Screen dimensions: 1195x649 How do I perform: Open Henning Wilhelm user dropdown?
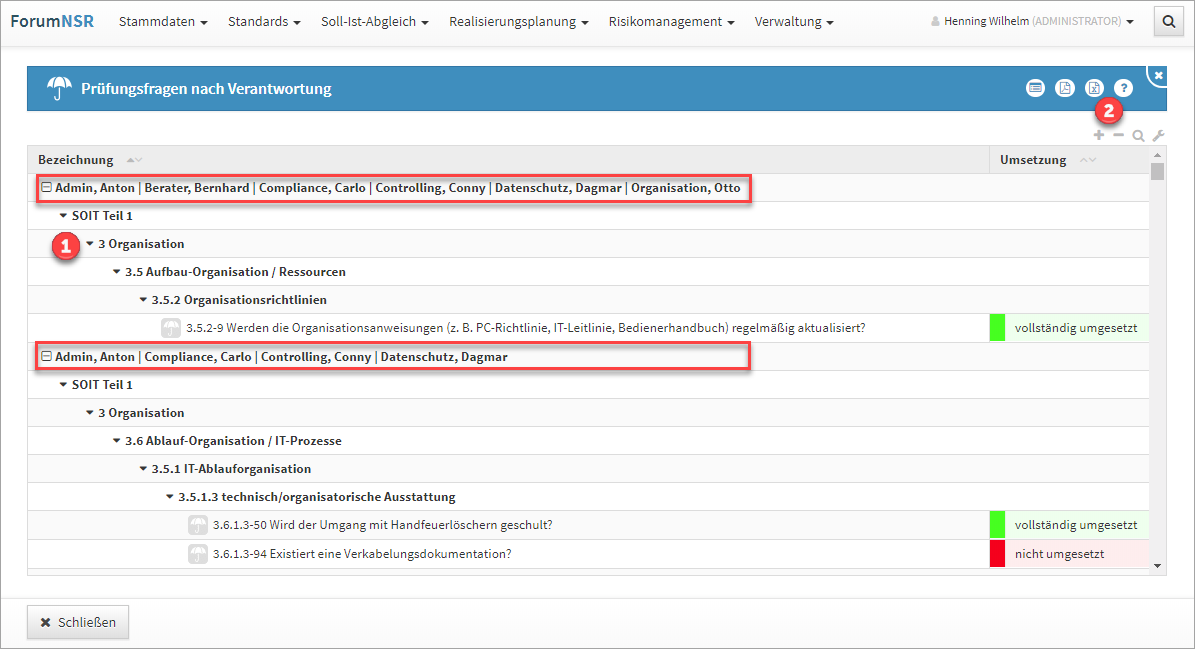1031,21
